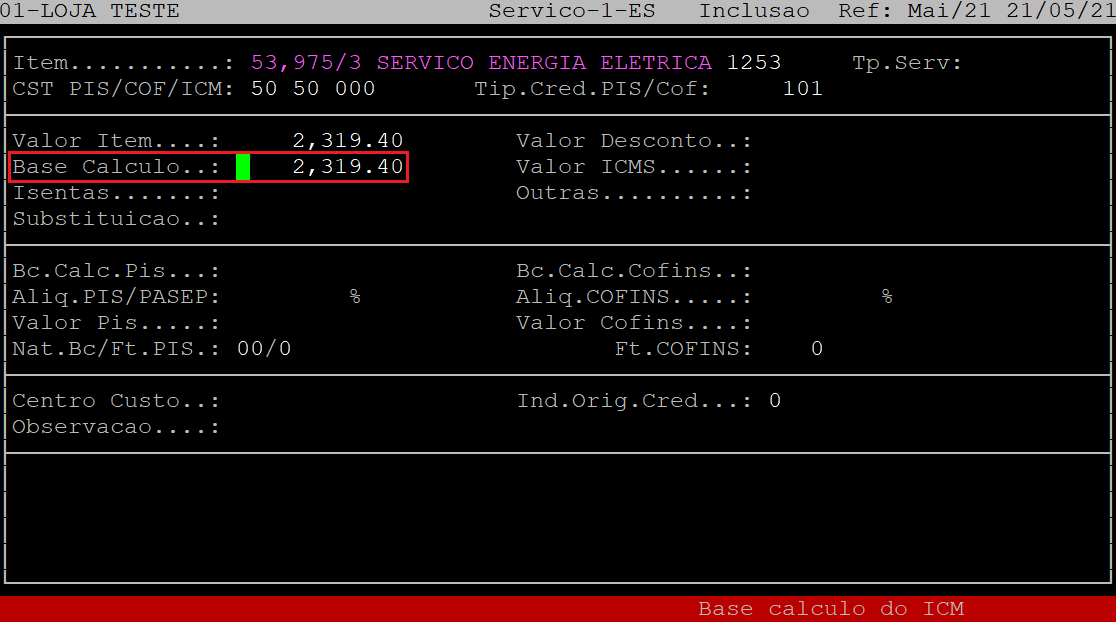The image size is (1116, 622).
Task: Click the Valor Item amount 2,319.40
Action: click(347, 141)
